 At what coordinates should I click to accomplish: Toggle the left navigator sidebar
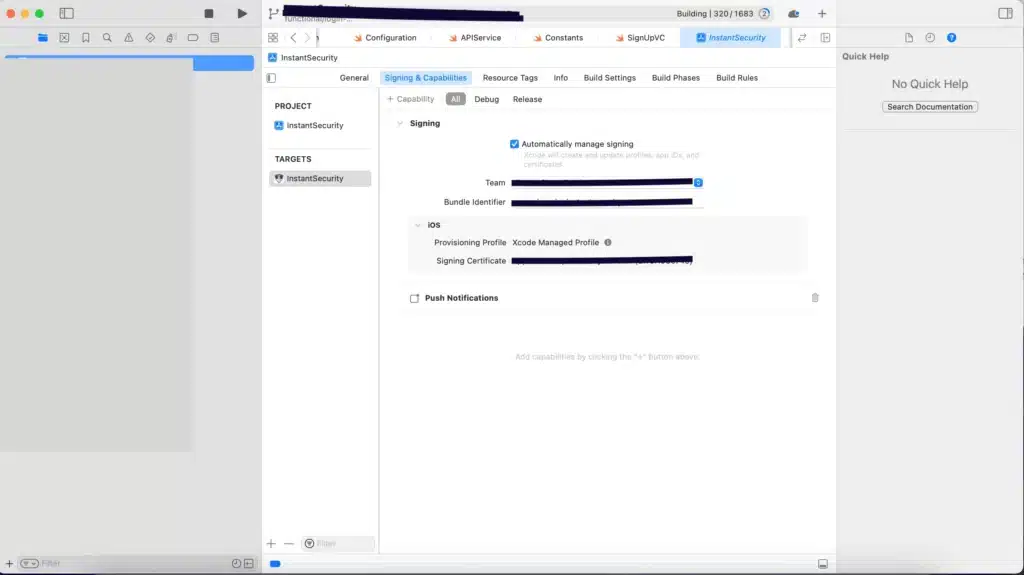click(x=67, y=14)
